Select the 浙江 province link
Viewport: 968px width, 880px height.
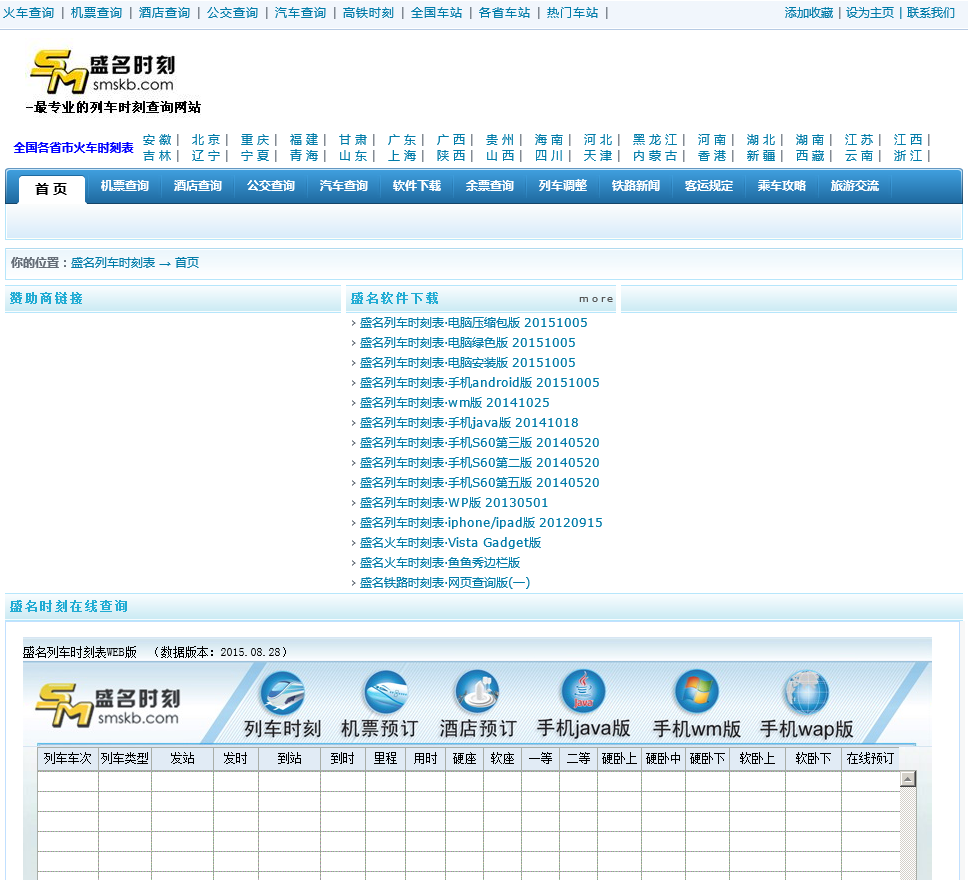click(908, 156)
